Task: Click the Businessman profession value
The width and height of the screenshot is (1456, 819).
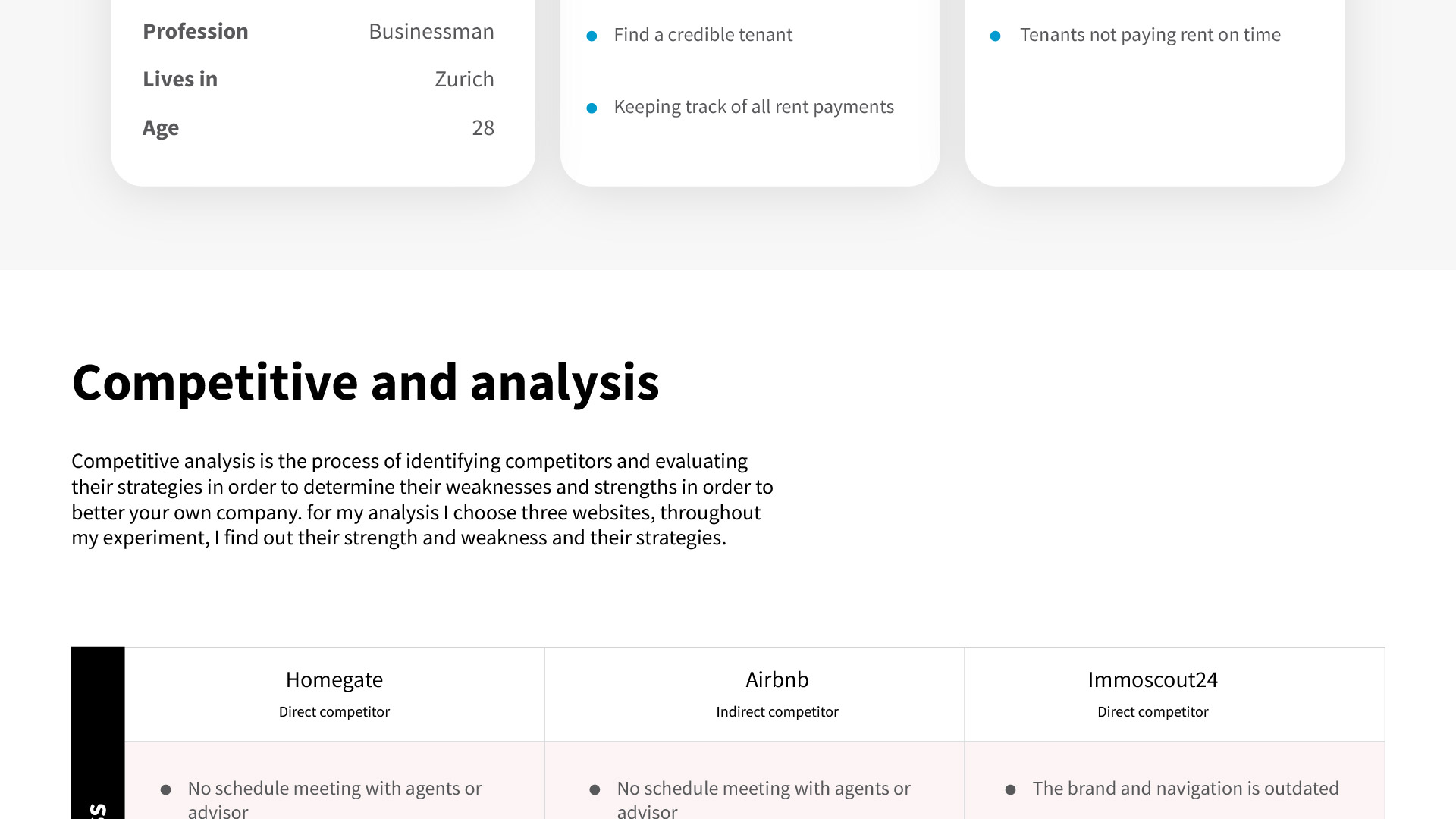Action: click(431, 31)
